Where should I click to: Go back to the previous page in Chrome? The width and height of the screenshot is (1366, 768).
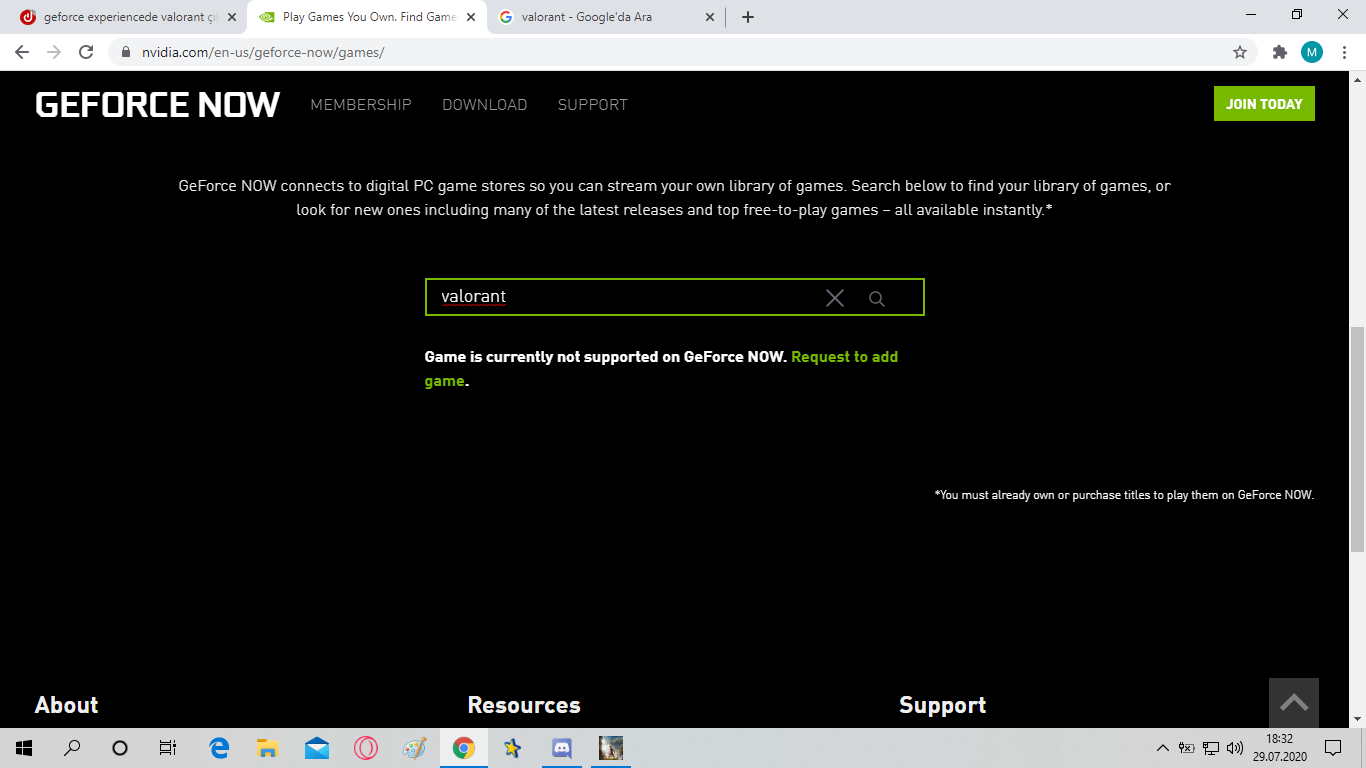[22, 52]
